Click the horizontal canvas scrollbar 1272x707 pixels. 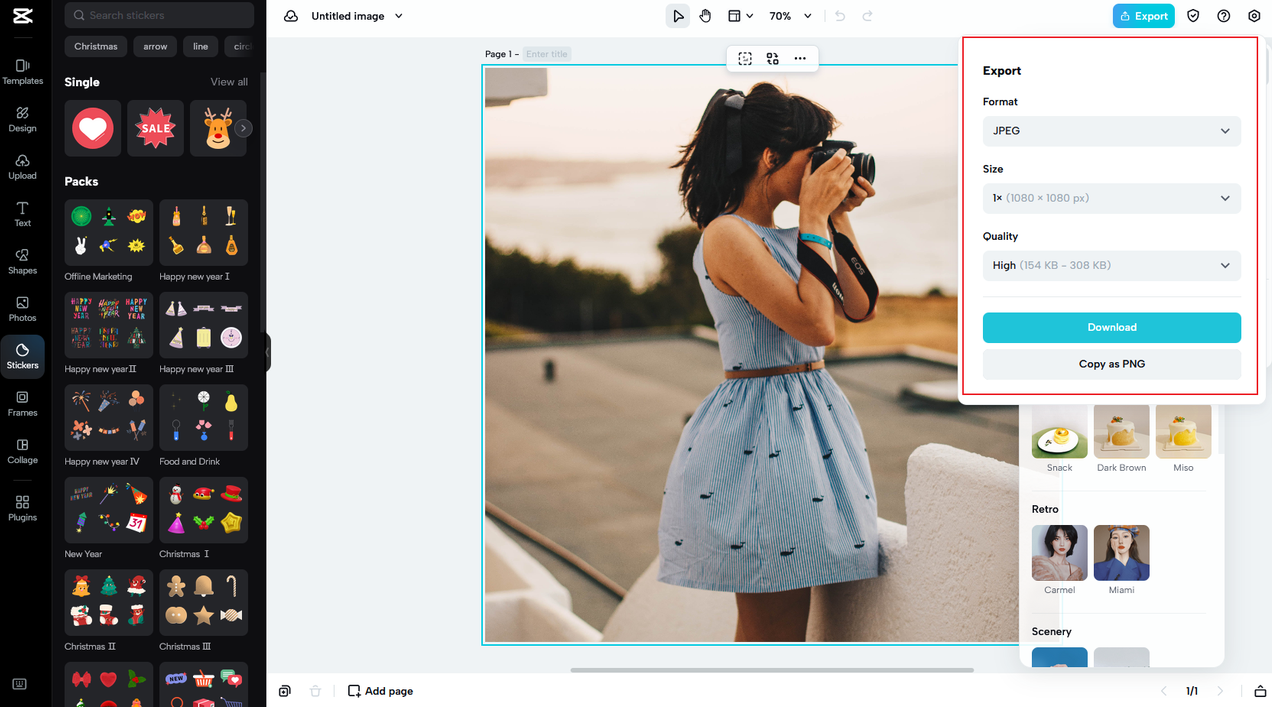[x=772, y=670]
